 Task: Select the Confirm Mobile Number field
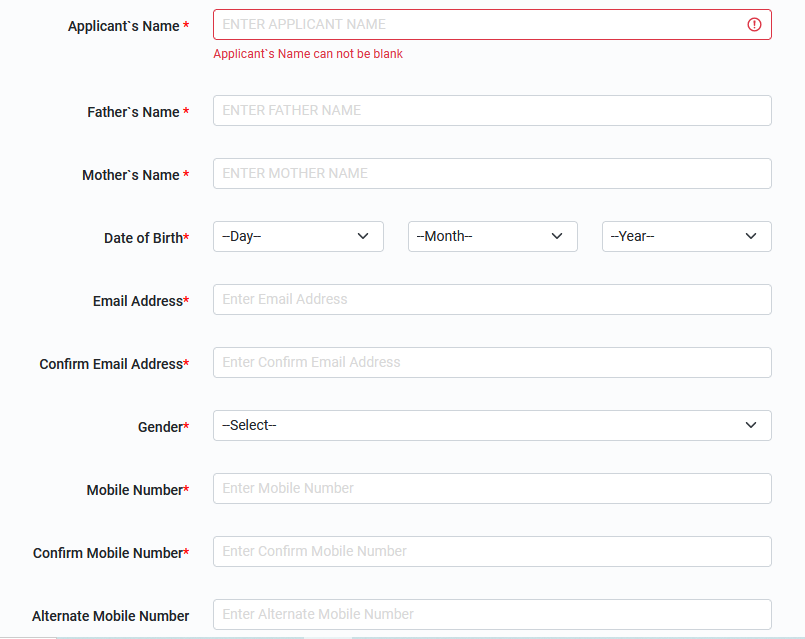pyautogui.click(x=492, y=552)
